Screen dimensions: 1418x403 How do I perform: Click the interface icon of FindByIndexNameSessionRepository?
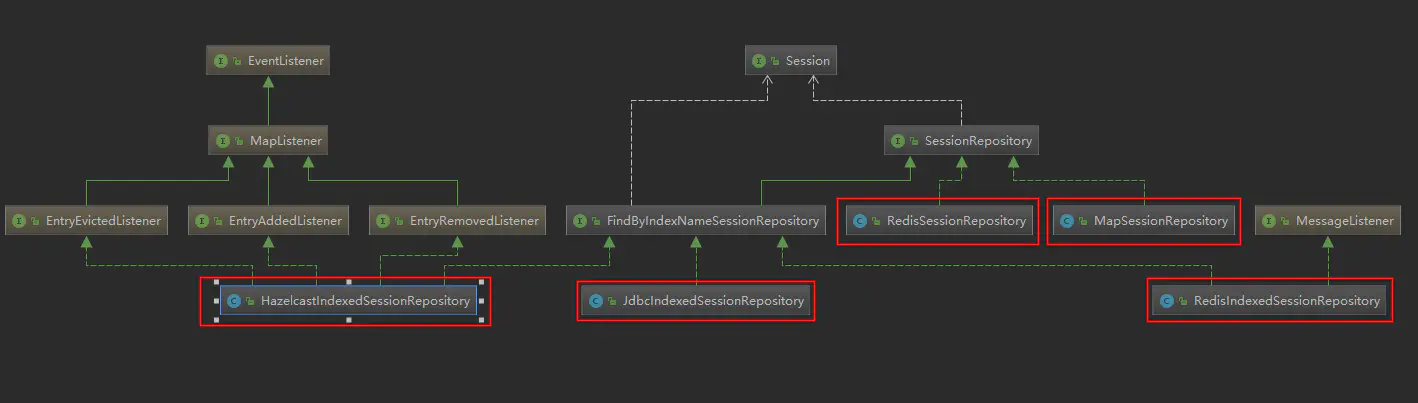[580, 220]
